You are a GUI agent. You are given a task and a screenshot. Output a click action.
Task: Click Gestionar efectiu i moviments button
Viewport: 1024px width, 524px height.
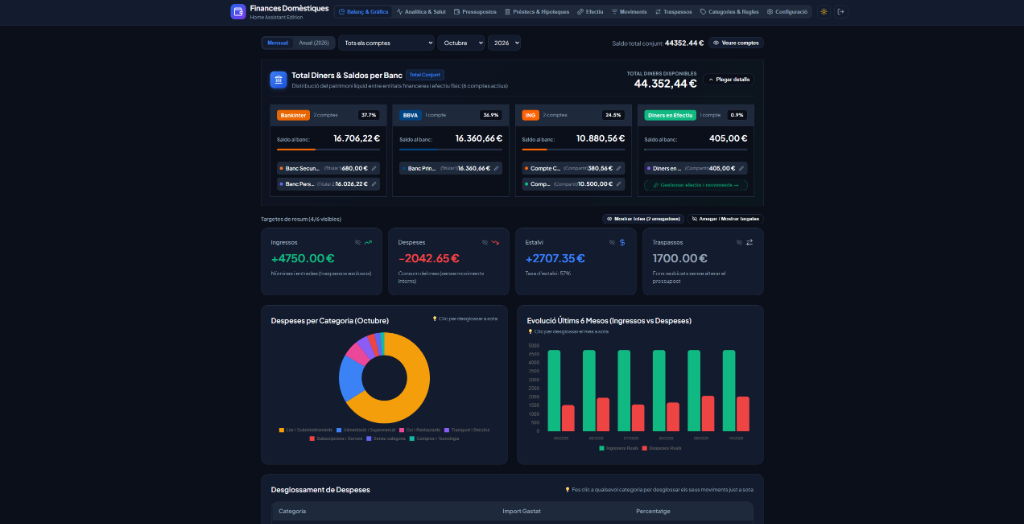[x=696, y=185]
